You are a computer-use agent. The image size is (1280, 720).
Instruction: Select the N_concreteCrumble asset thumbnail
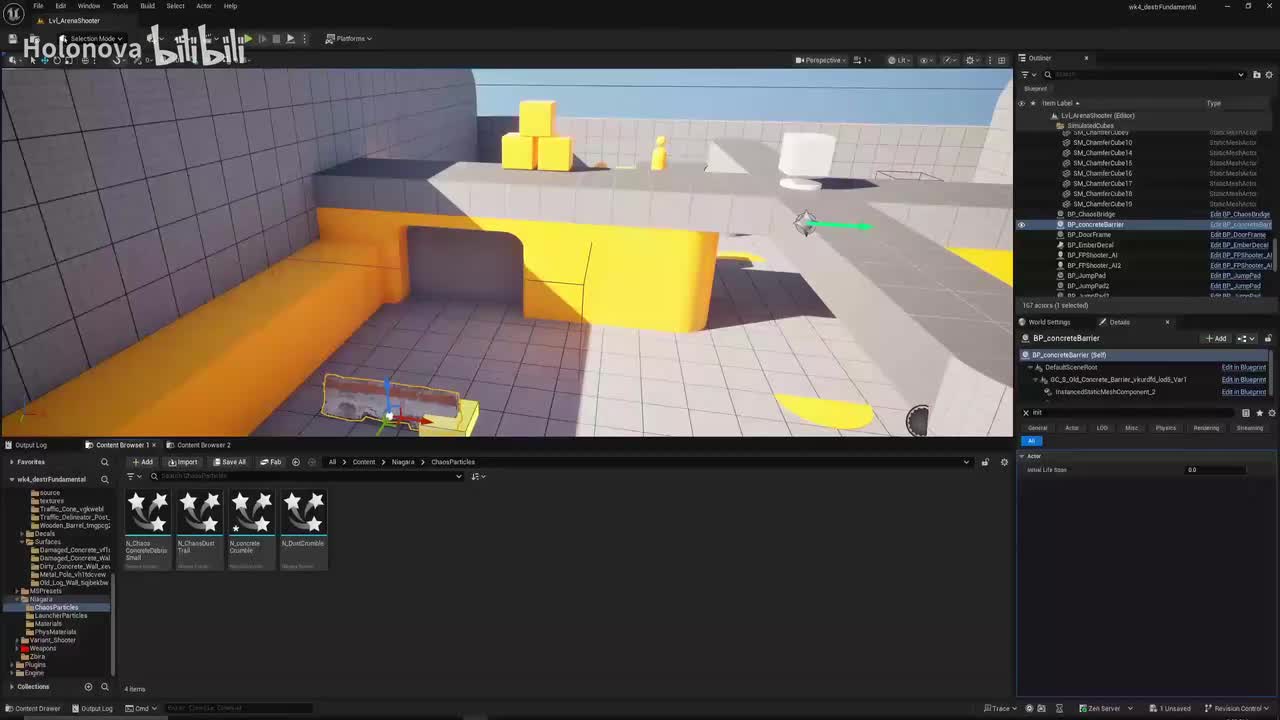(x=251, y=530)
